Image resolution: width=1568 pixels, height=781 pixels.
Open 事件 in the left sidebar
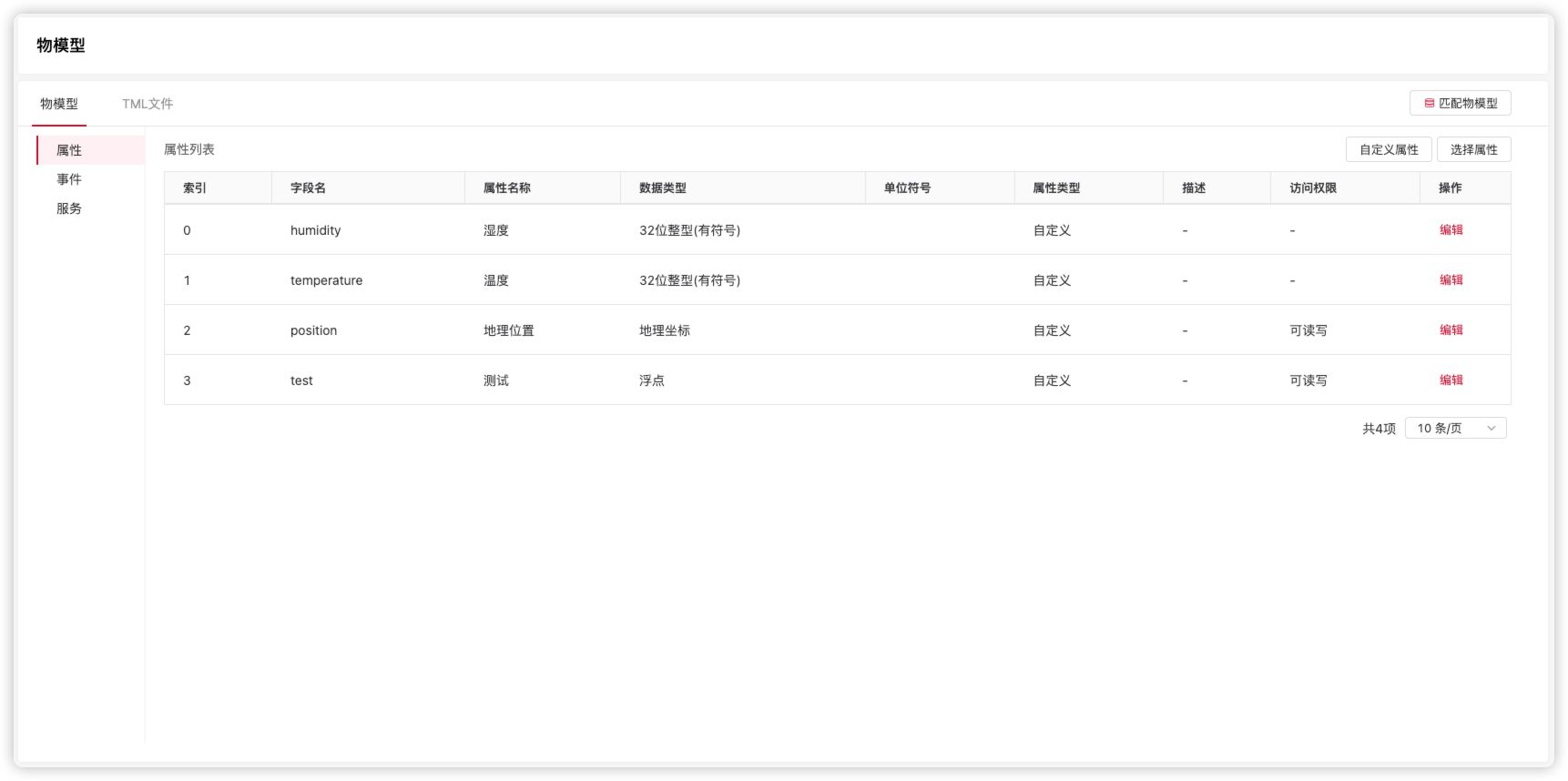coord(69,179)
